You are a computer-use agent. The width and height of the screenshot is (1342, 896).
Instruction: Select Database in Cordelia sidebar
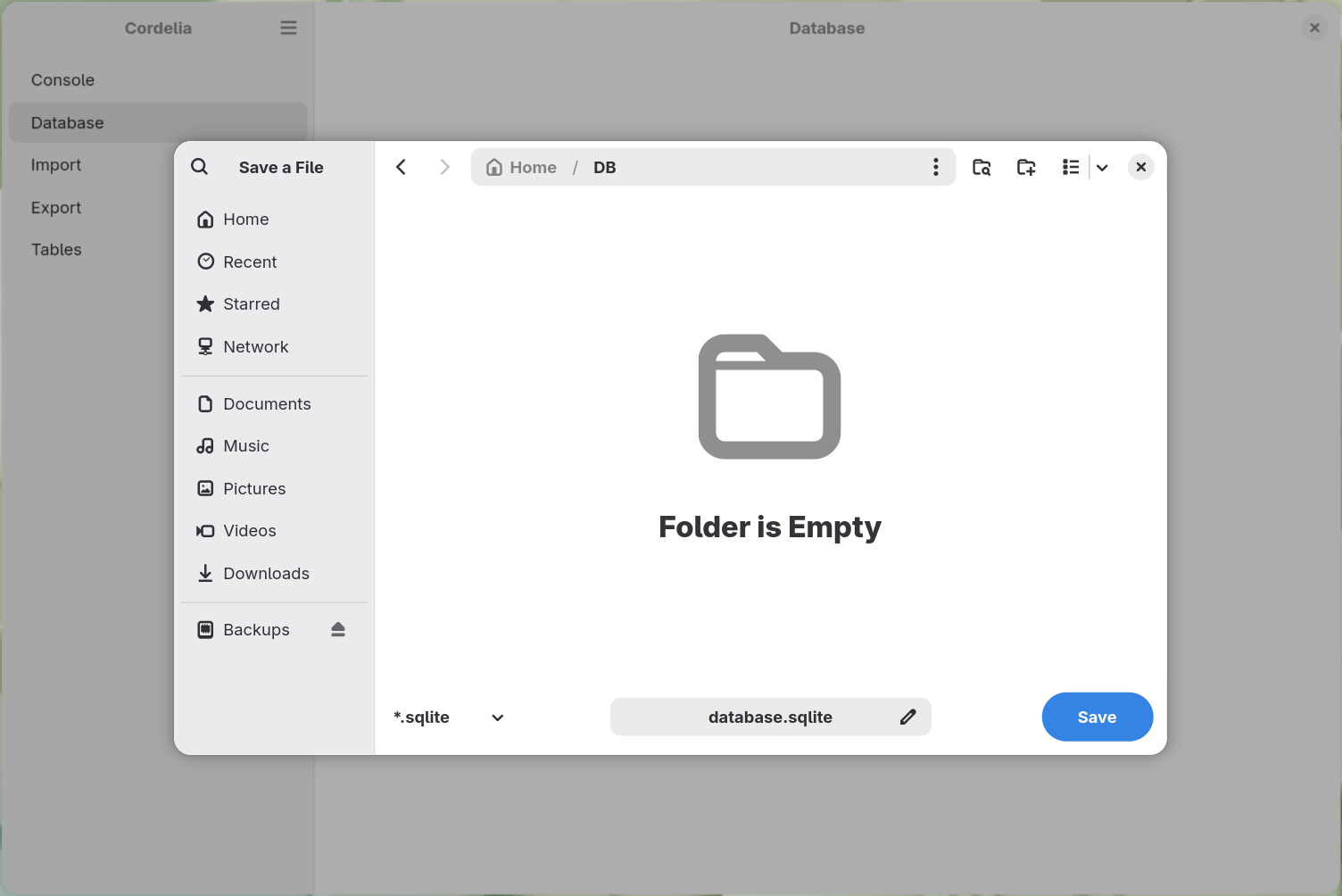[x=158, y=122]
